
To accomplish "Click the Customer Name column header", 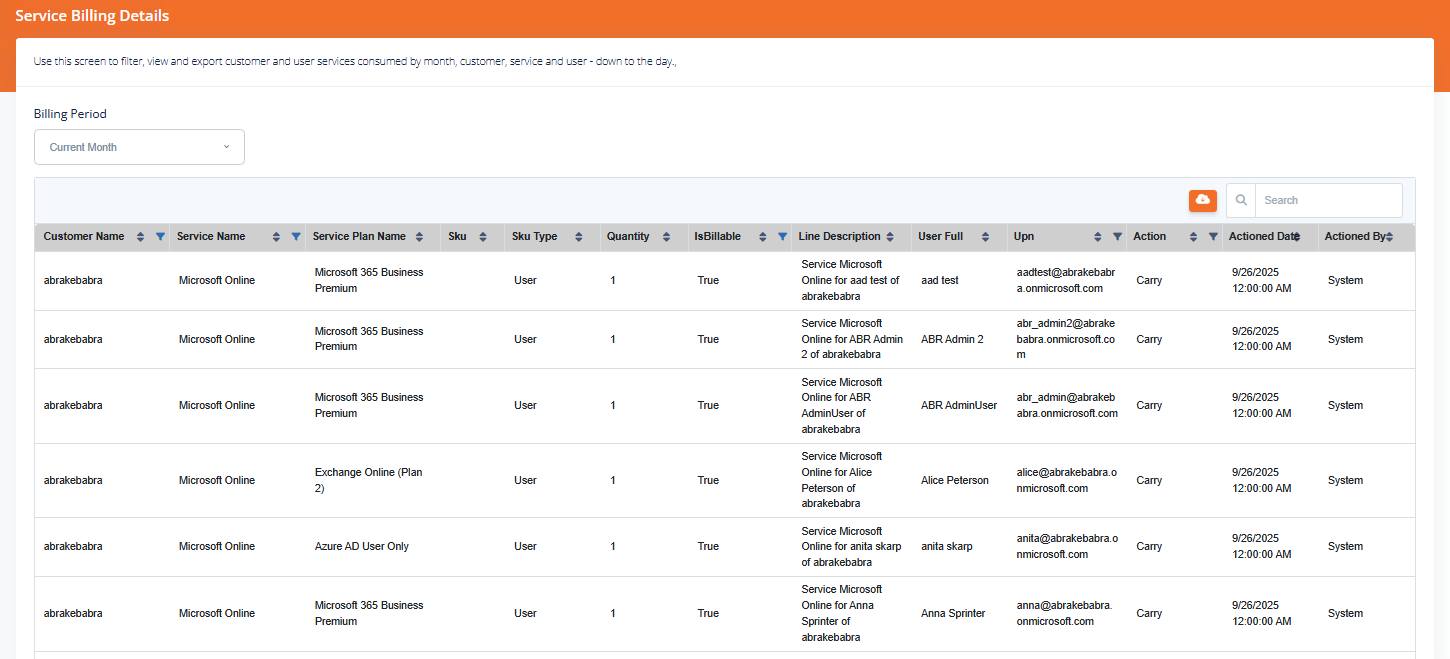I will click(82, 236).
